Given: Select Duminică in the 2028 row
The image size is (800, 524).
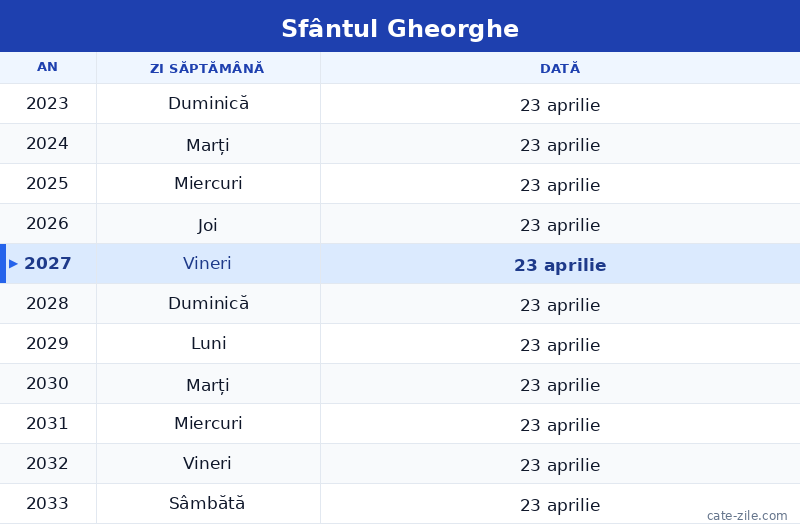Looking at the screenshot, I should 209,303.
